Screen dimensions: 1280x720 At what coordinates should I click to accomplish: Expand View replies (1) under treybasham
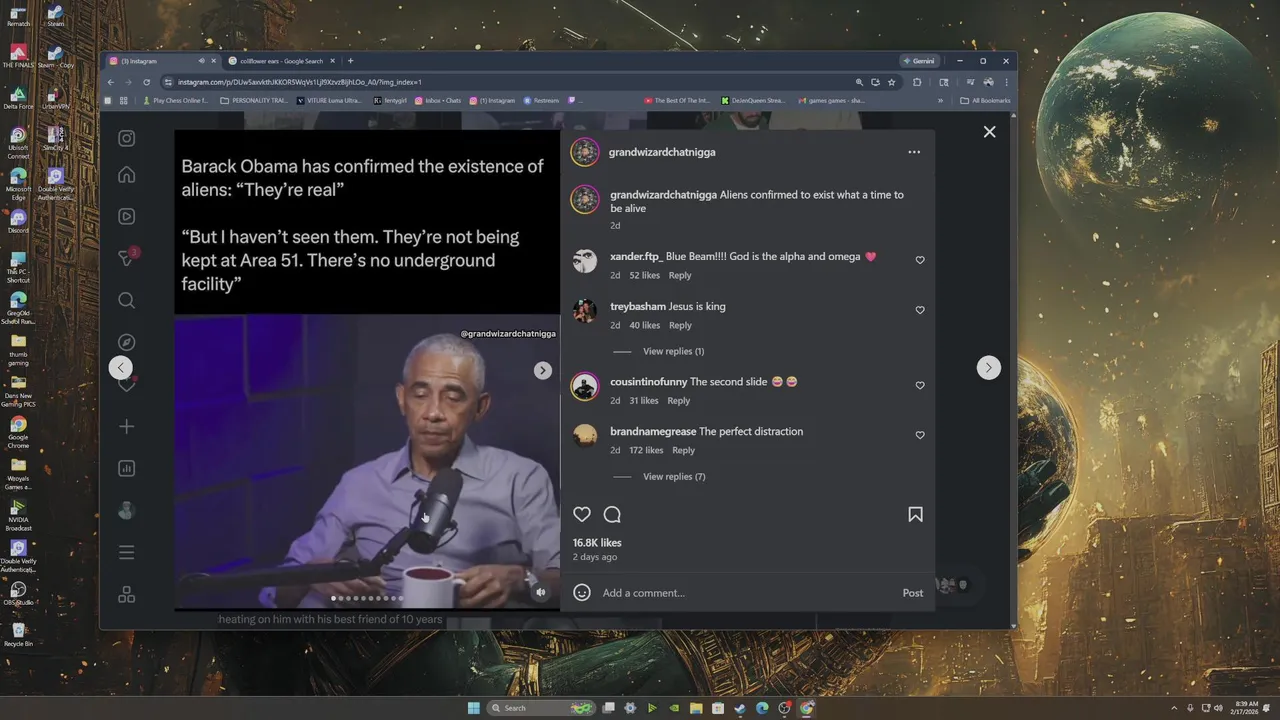click(x=673, y=351)
